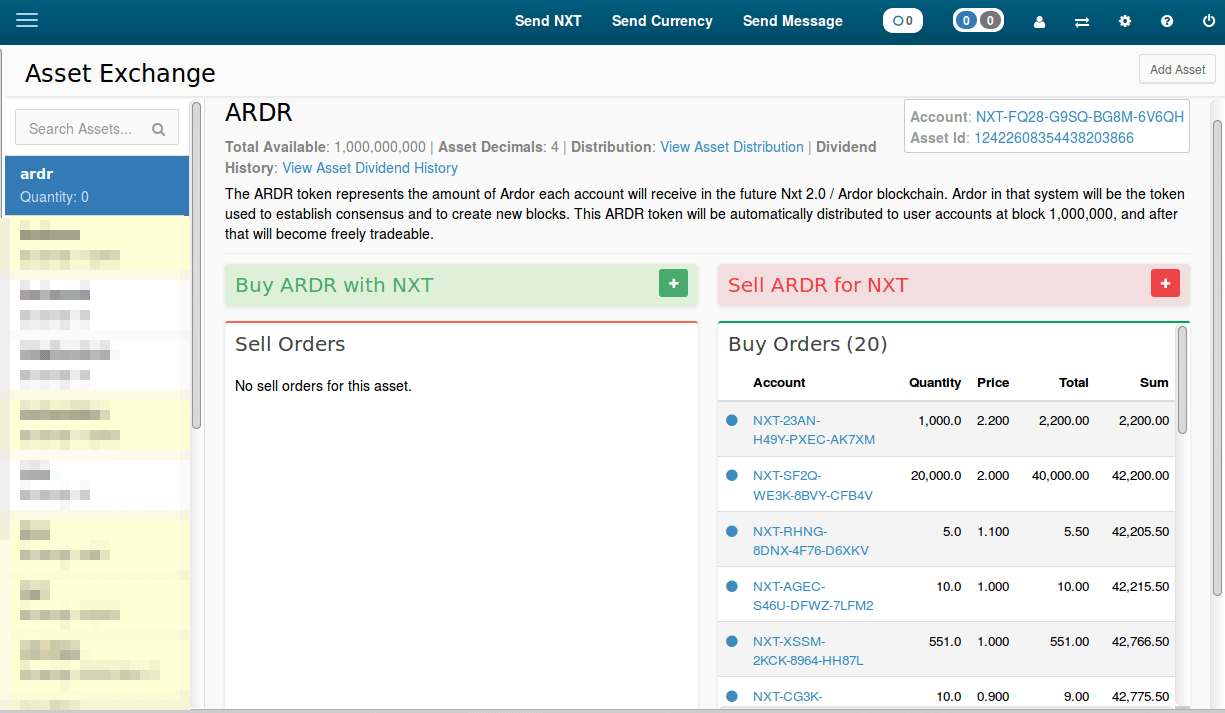The image size is (1225, 713).
Task: Click total 40,000.00 in buy orders
Action: [x=1059, y=476]
